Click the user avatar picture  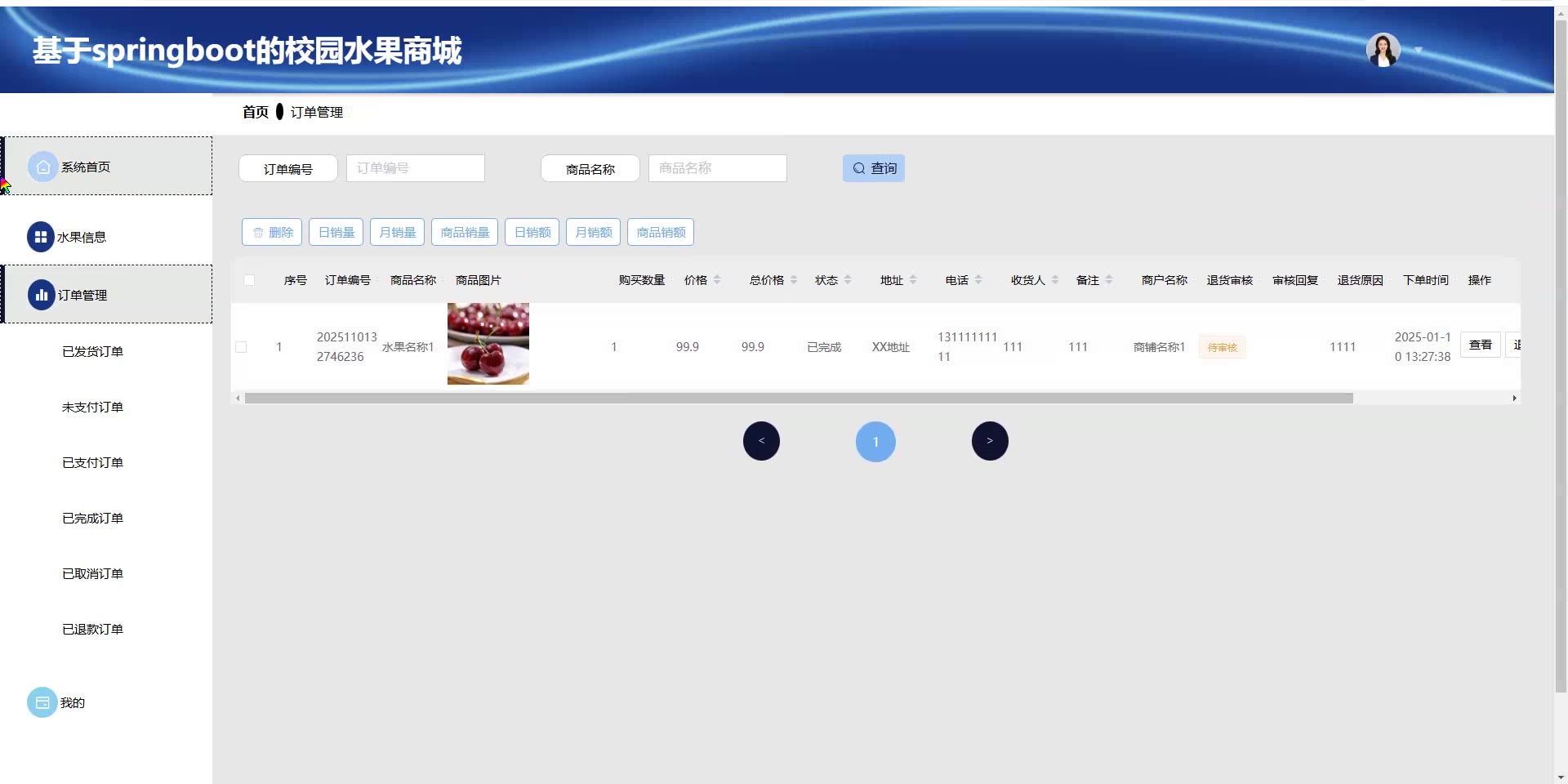click(x=1383, y=50)
